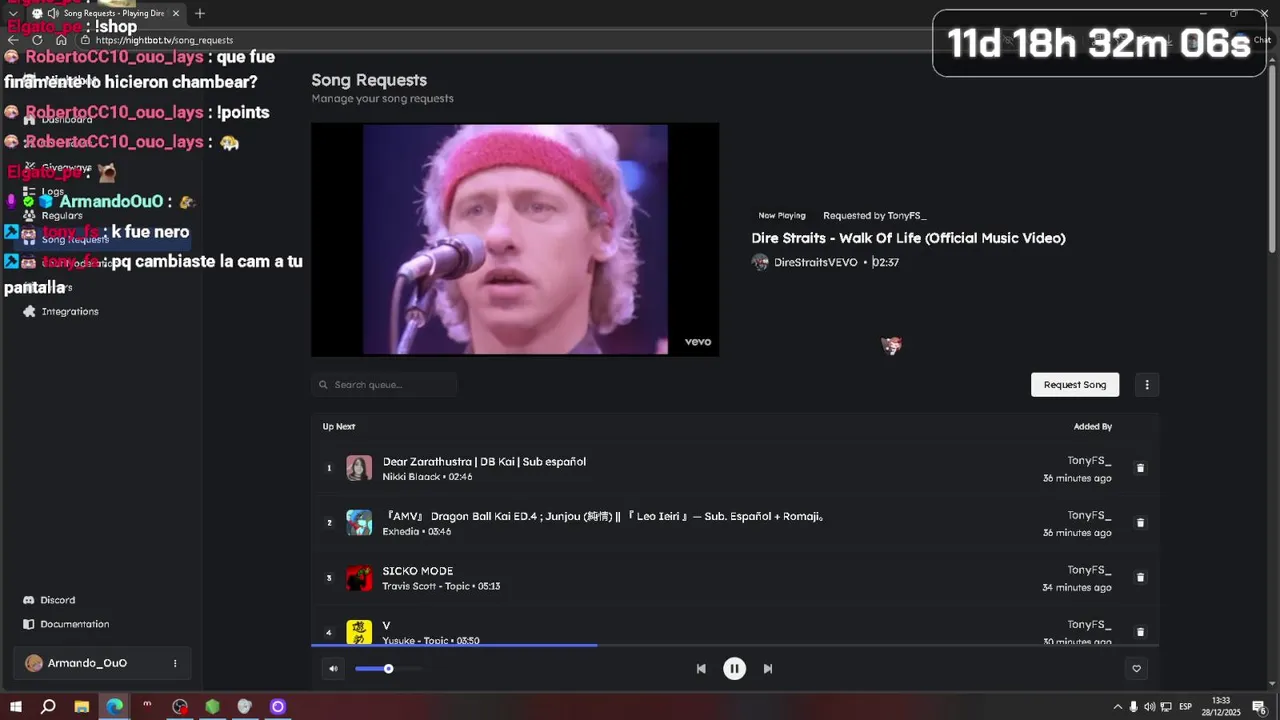Click the nightbot.tv address bar
Image resolution: width=1280 pixels, height=720 pixels.
click(x=165, y=40)
